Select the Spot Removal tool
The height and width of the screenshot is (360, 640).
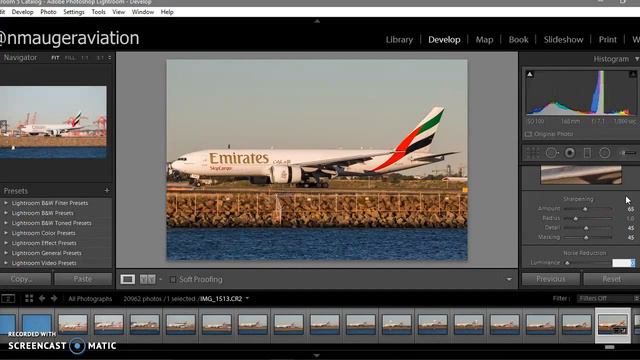551,153
